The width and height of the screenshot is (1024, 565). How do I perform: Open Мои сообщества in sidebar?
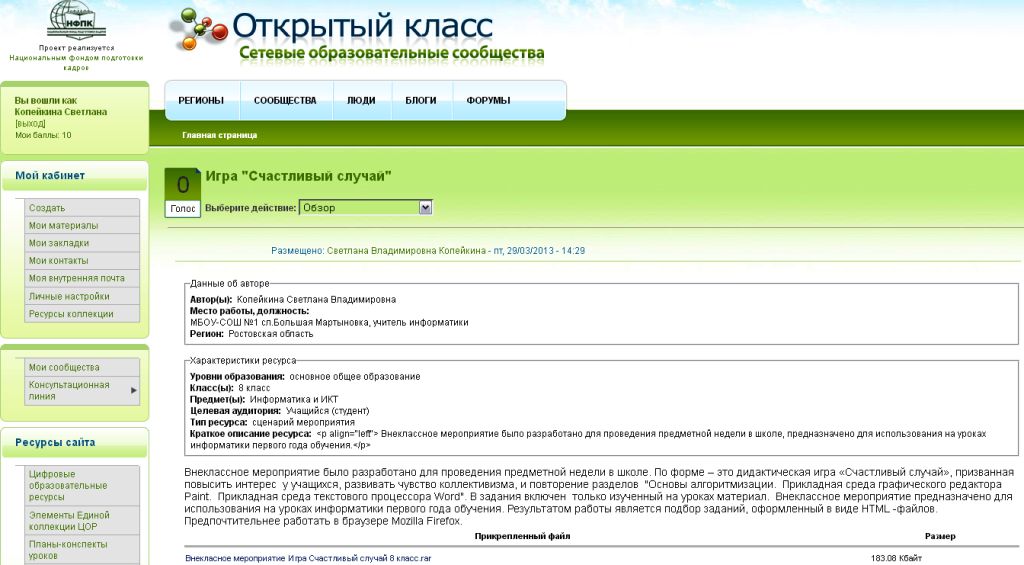tap(64, 367)
